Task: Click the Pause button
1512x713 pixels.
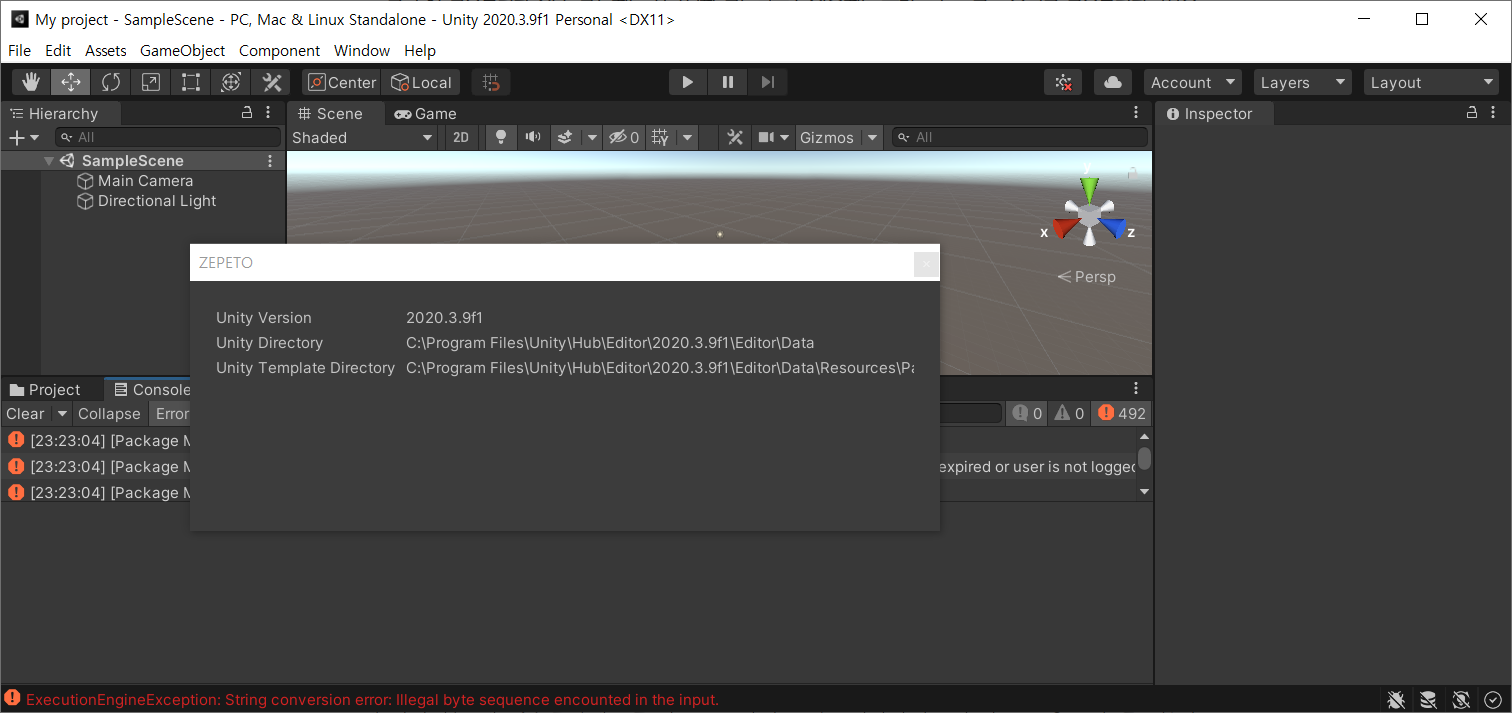Action: click(x=727, y=82)
